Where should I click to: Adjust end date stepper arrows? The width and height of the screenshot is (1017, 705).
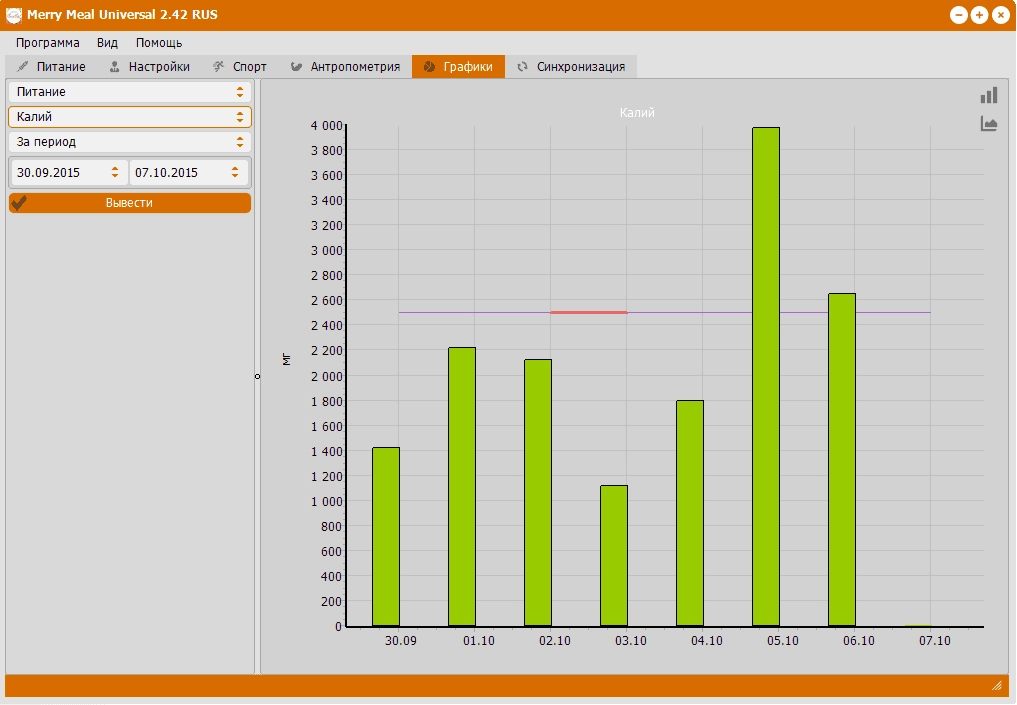235,173
